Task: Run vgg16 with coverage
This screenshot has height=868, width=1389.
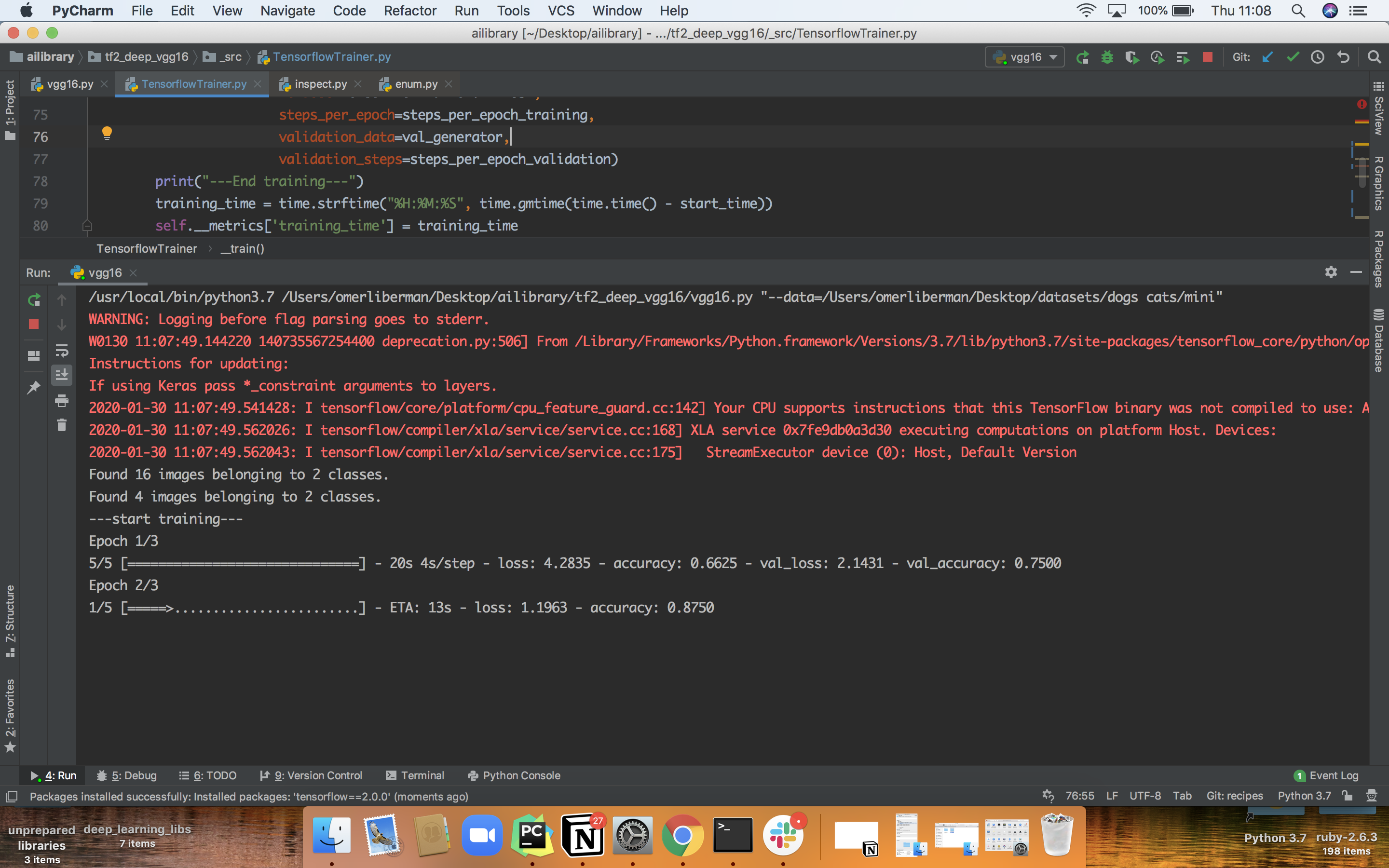Action: pyautogui.click(x=1132, y=57)
